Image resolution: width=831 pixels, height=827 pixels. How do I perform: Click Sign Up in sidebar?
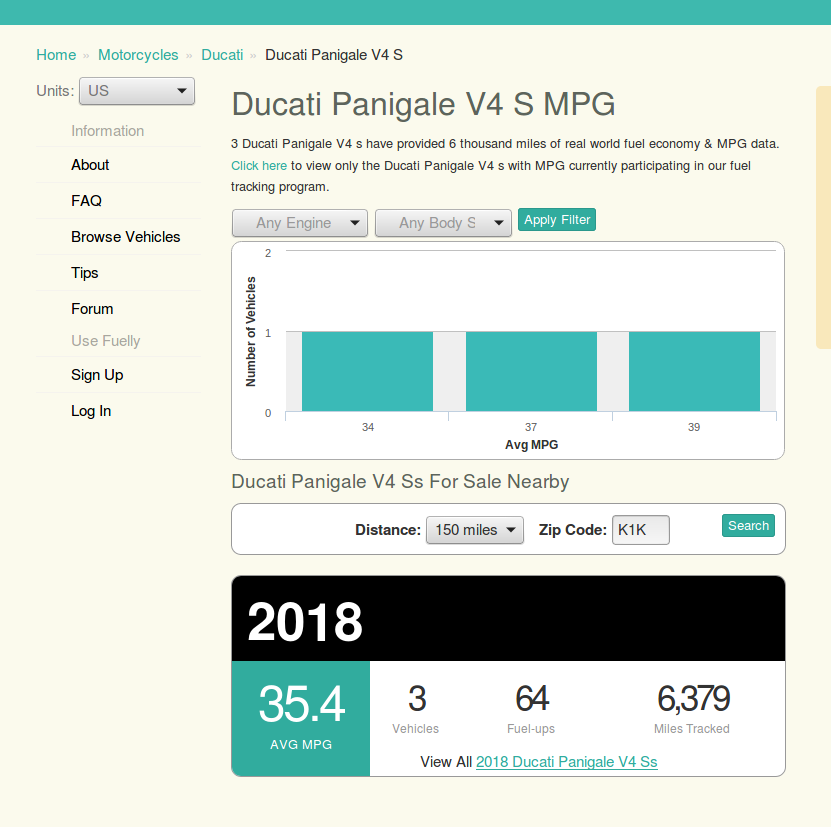tap(97, 375)
